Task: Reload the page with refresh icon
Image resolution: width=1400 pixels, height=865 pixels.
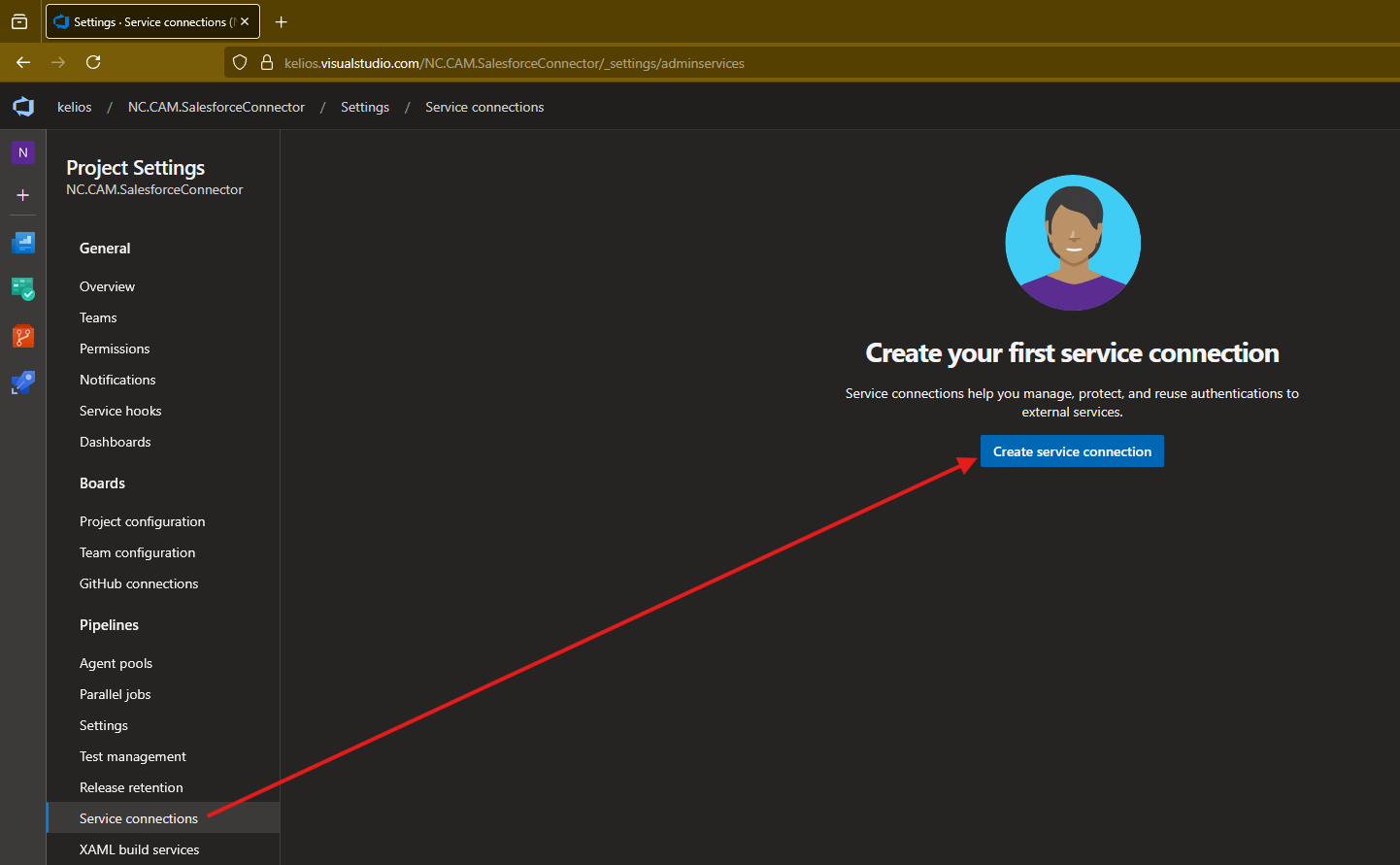Action: tap(93, 62)
